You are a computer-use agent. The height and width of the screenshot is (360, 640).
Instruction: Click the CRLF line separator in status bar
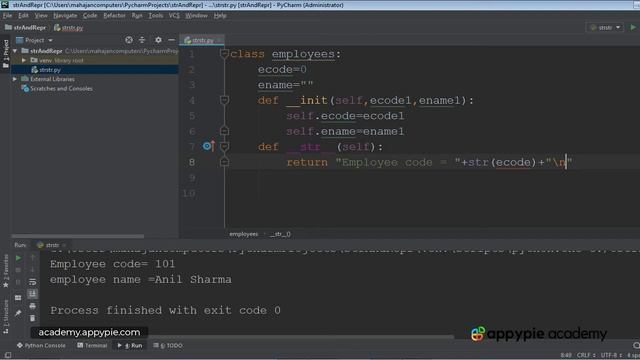pos(585,355)
